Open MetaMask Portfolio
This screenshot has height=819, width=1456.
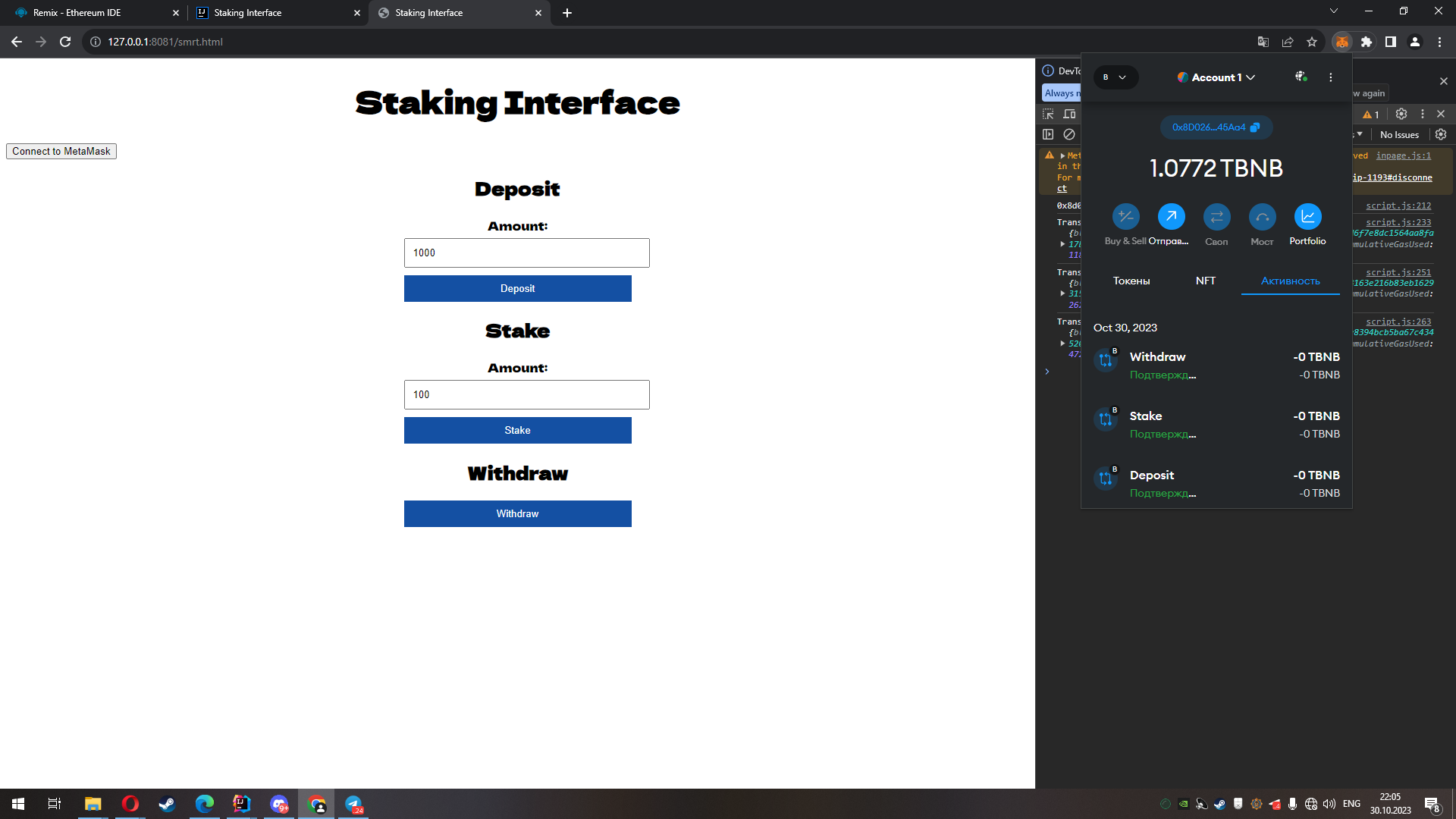click(1307, 218)
